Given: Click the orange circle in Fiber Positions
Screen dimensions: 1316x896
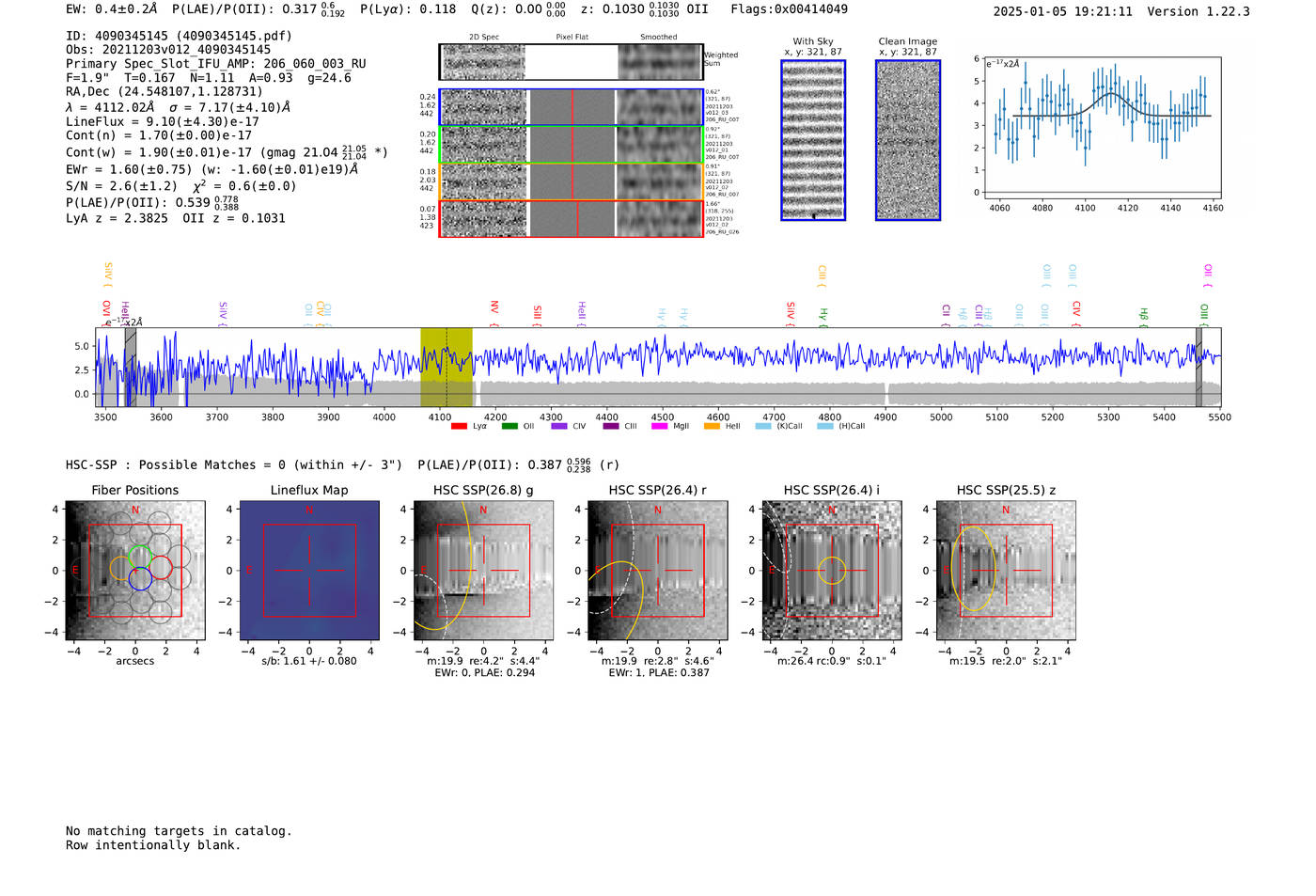Looking at the screenshot, I should coord(120,567).
